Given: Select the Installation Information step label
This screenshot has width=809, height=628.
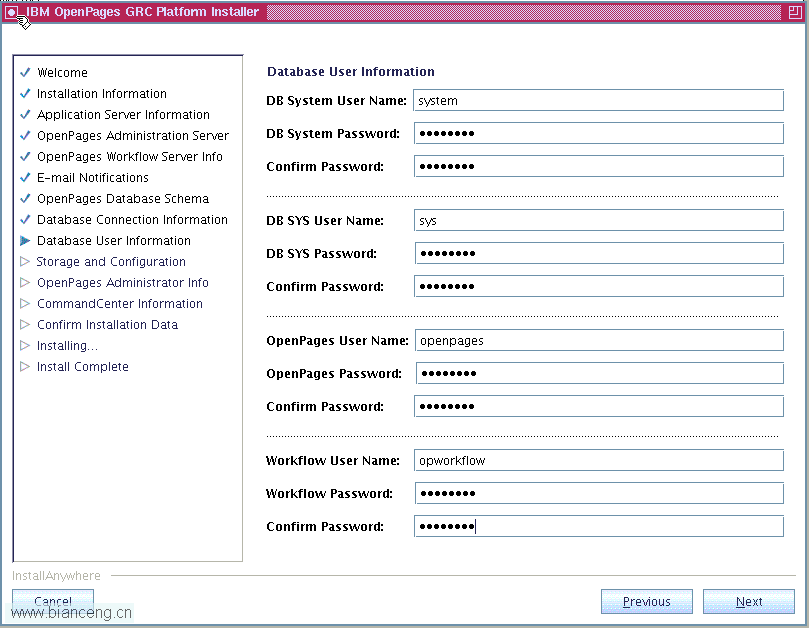Looking at the screenshot, I should pyautogui.click(x=102, y=93).
